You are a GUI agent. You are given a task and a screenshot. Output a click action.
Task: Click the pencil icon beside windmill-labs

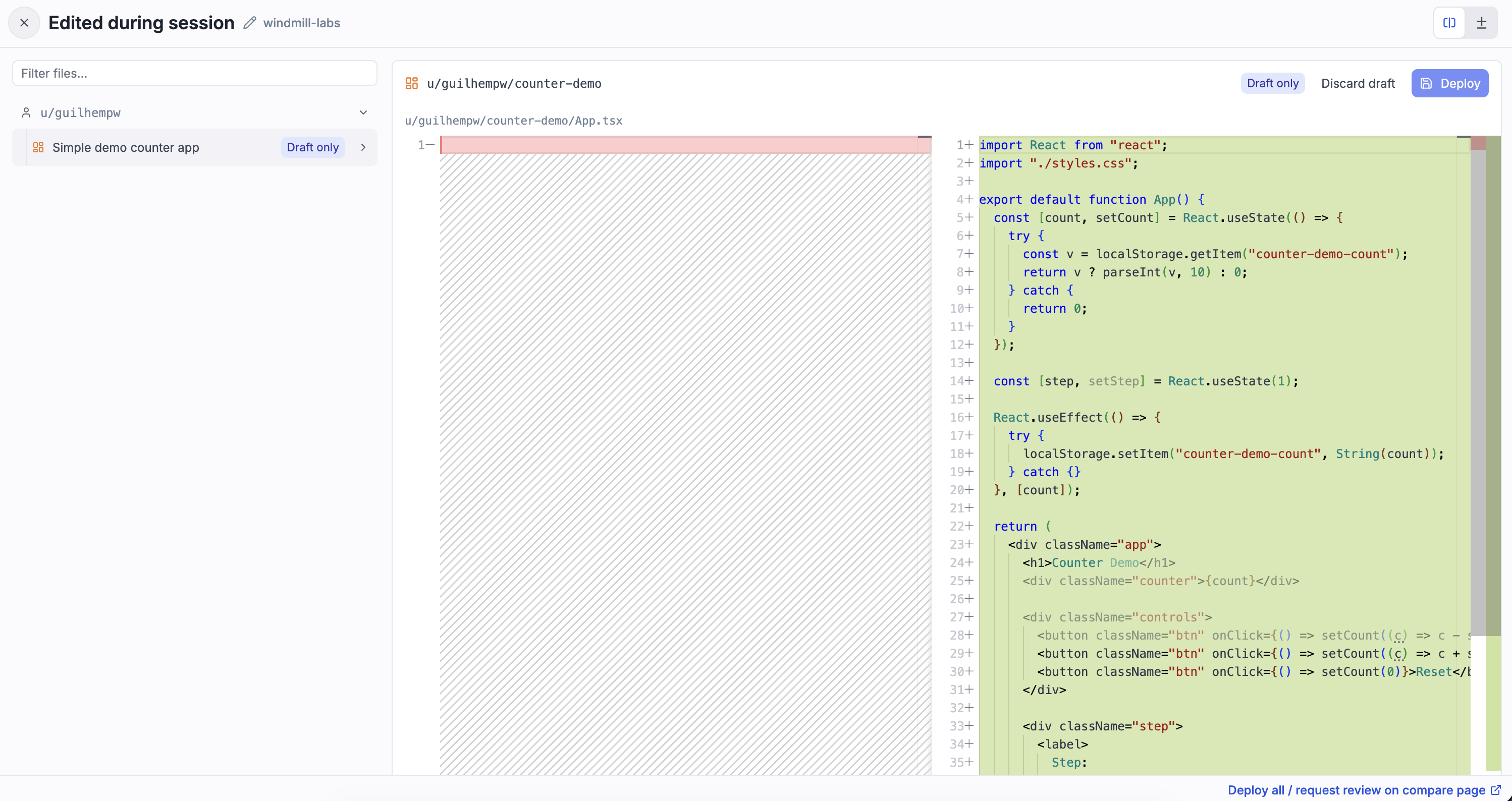[x=249, y=23]
